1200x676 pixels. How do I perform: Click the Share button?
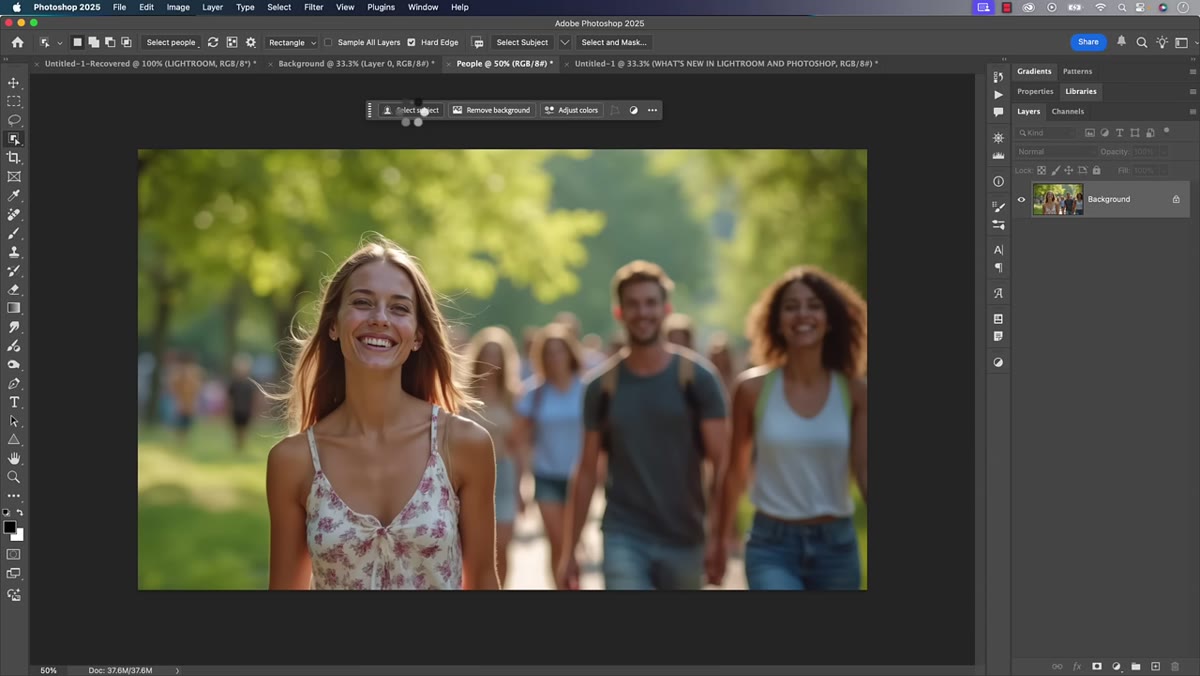1088,42
